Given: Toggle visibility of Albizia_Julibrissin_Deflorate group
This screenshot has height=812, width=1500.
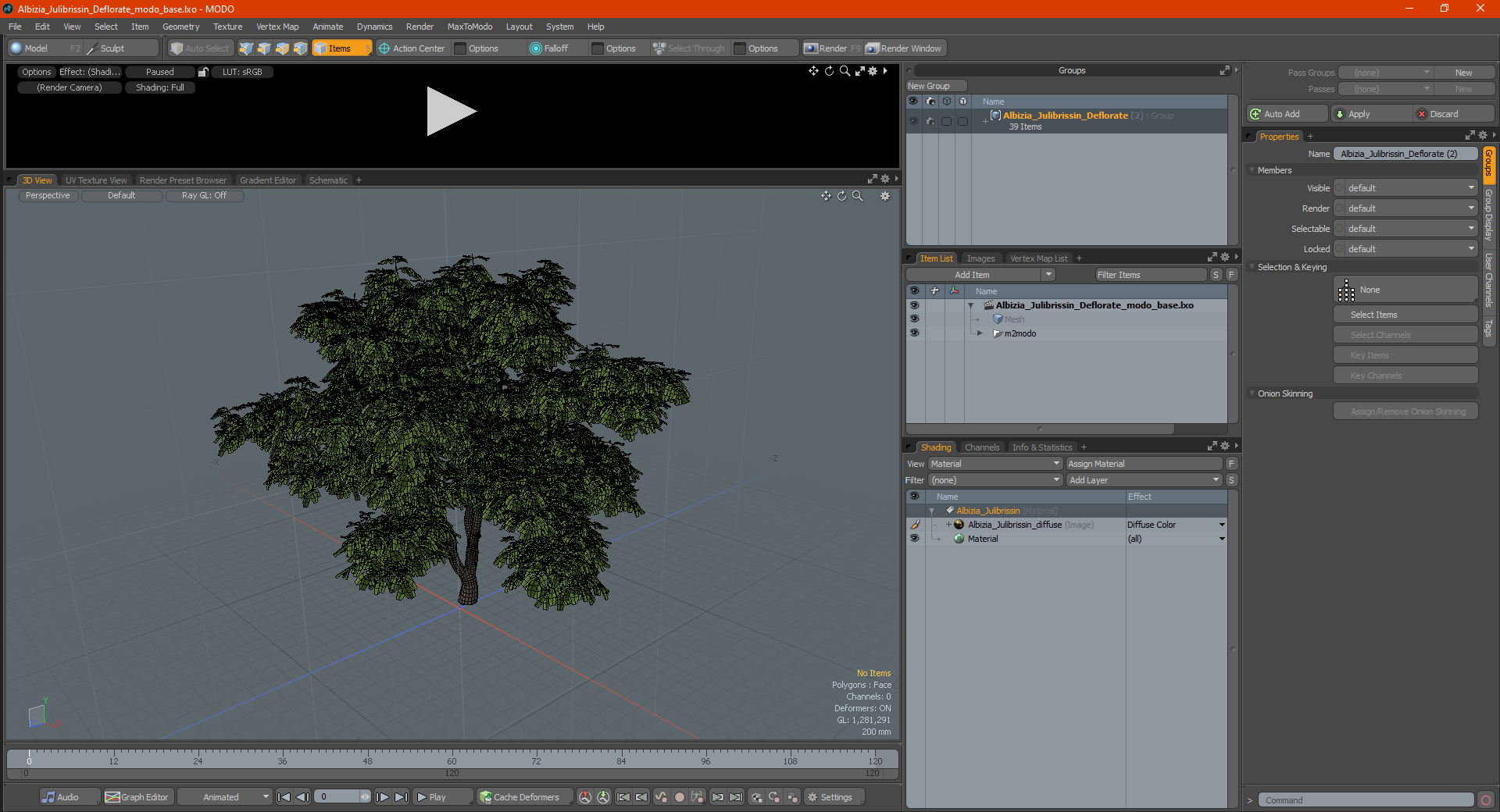Looking at the screenshot, I should click(x=913, y=121).
